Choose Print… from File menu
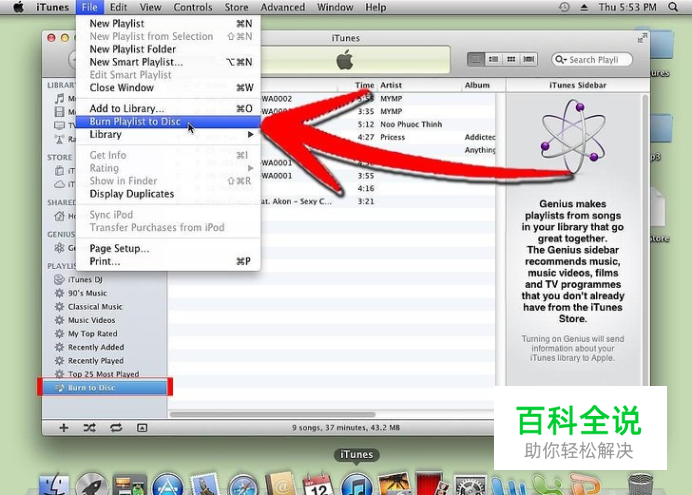This screenshot has width=692, height=495. pyautogui.click(x=168, y=261)
